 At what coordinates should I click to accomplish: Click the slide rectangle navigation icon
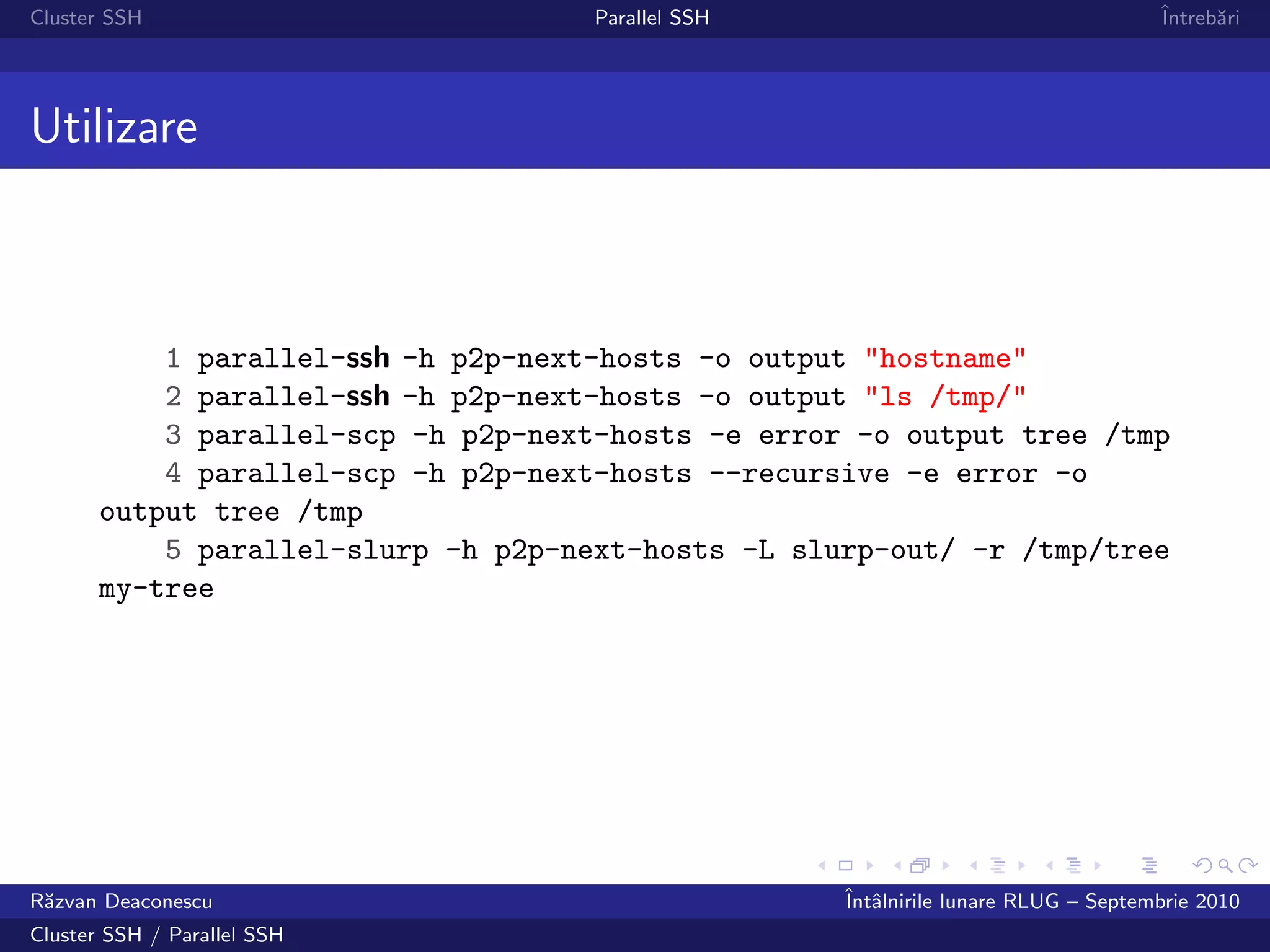pos(845,865)
